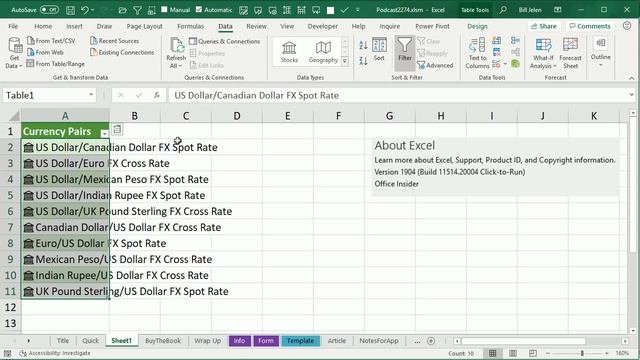
Task: Open Currency Pairs filter dropdown
Action: [x=104, y=133]
